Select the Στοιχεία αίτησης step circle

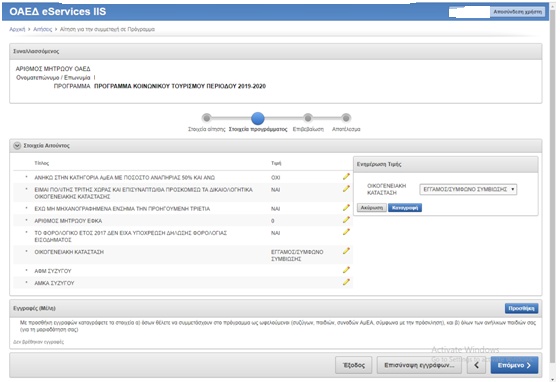tap(206, 117)
